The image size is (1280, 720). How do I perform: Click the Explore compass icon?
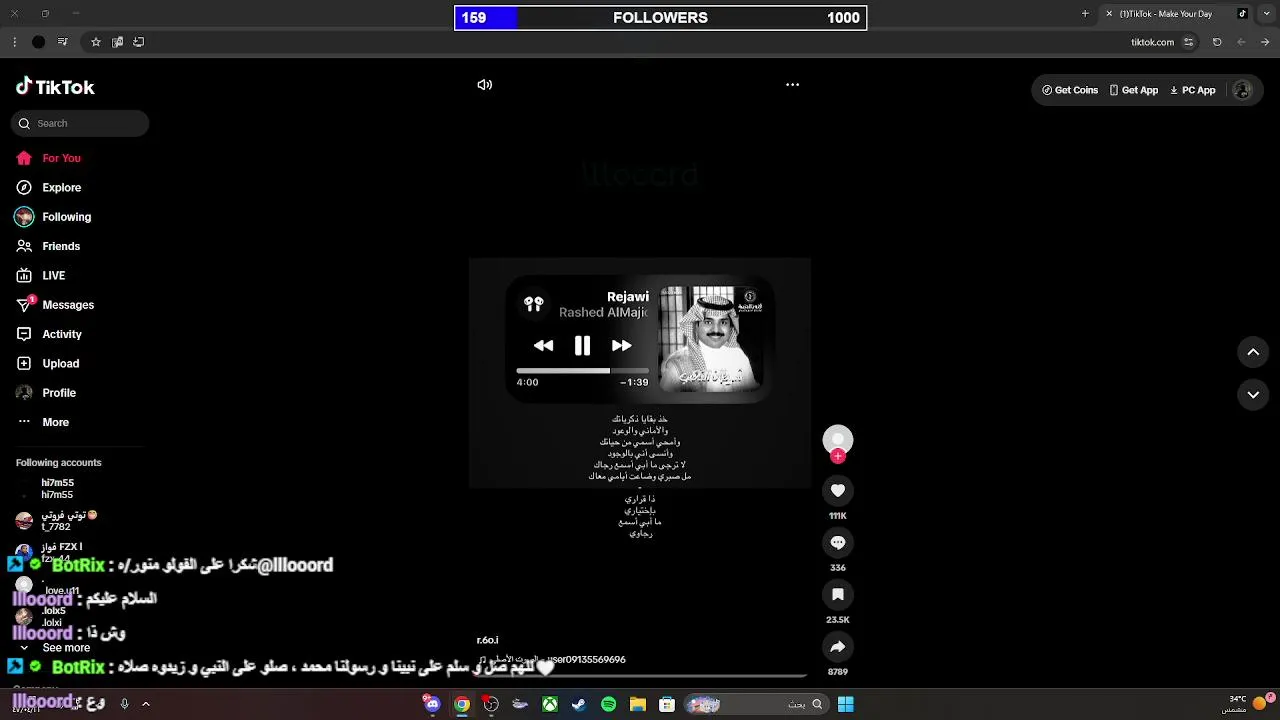(x=24, y=187)
